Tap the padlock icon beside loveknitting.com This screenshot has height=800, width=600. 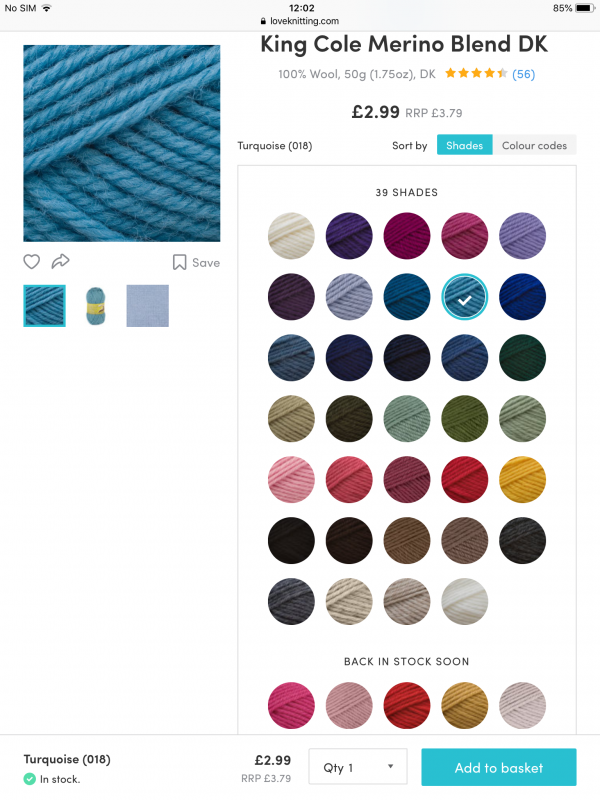(x=262, y=21)
